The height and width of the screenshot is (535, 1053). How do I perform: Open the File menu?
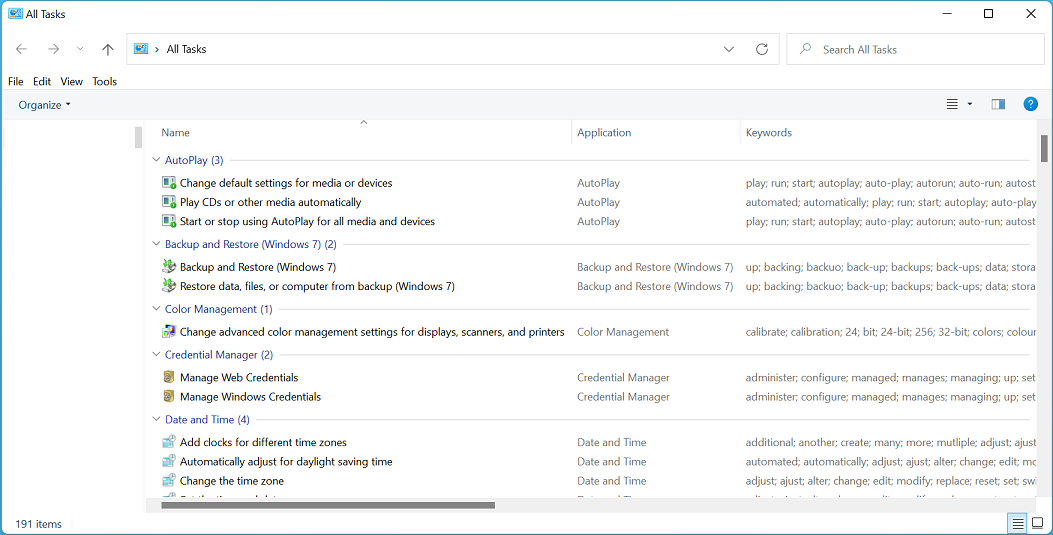pos(15,81)
